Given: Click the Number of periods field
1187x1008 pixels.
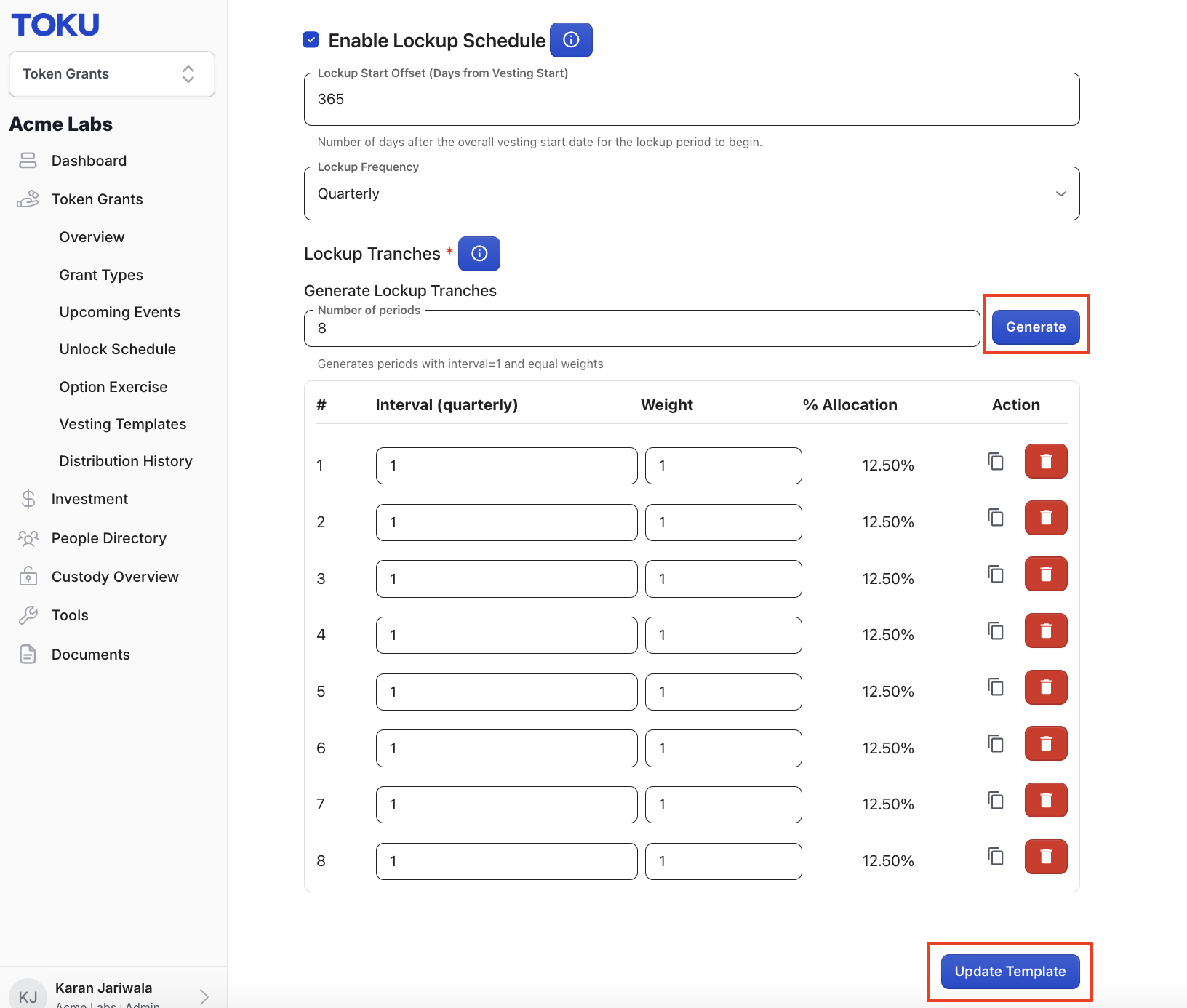Looking at the screenshot, I should click(x=642, y=328).
